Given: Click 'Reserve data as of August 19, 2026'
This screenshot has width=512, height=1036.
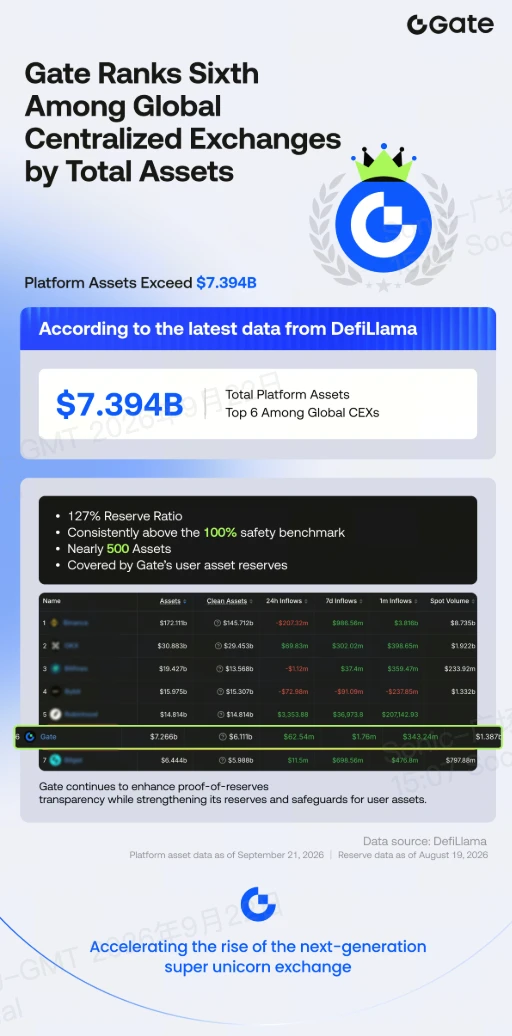Looking at the screenshot, I should click(x=413, y=855).
